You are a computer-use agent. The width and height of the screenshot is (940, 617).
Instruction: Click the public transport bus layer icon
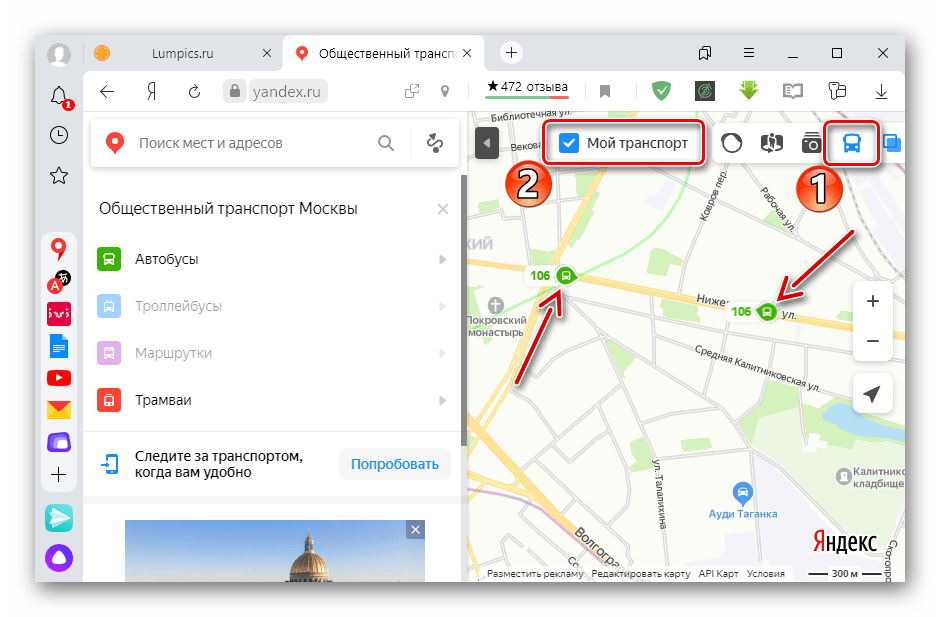tap(852, 144)
